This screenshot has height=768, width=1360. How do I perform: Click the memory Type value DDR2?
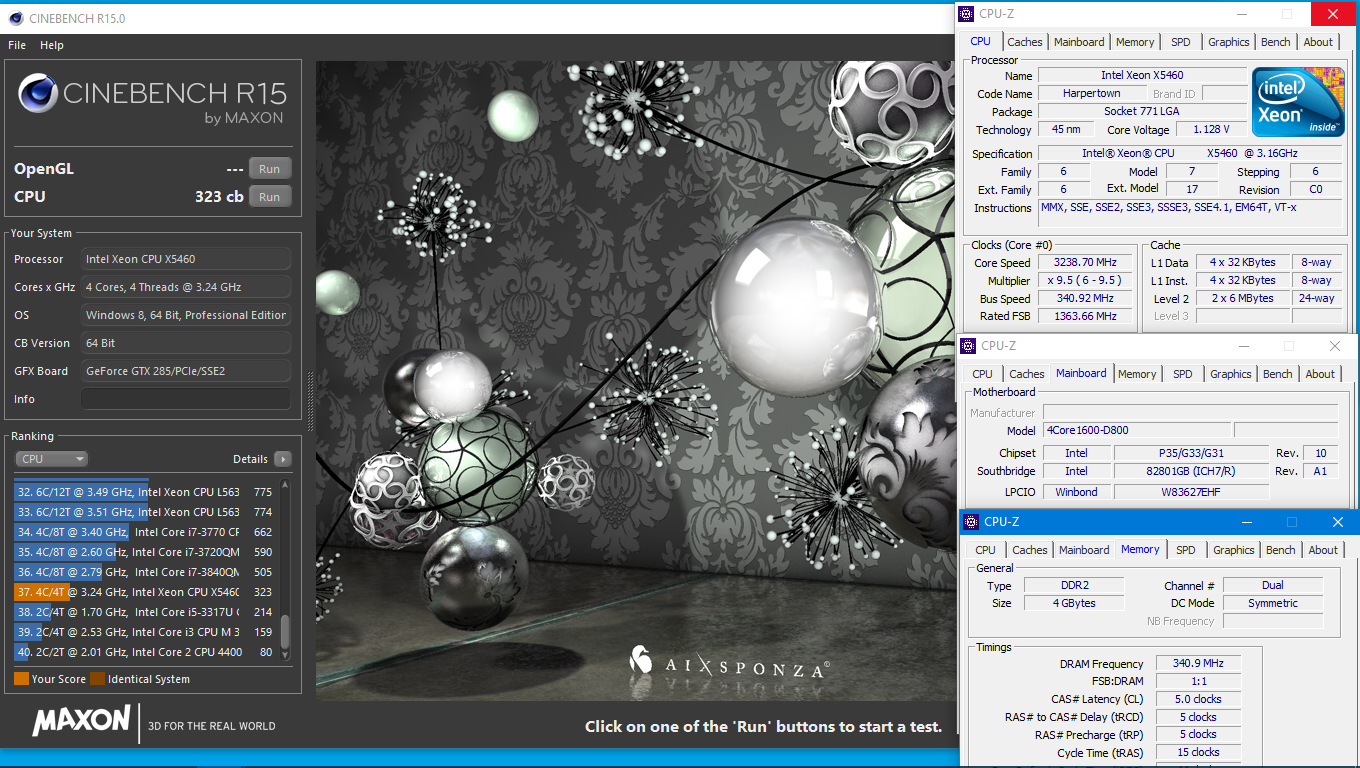click(x=1075, y=585)
